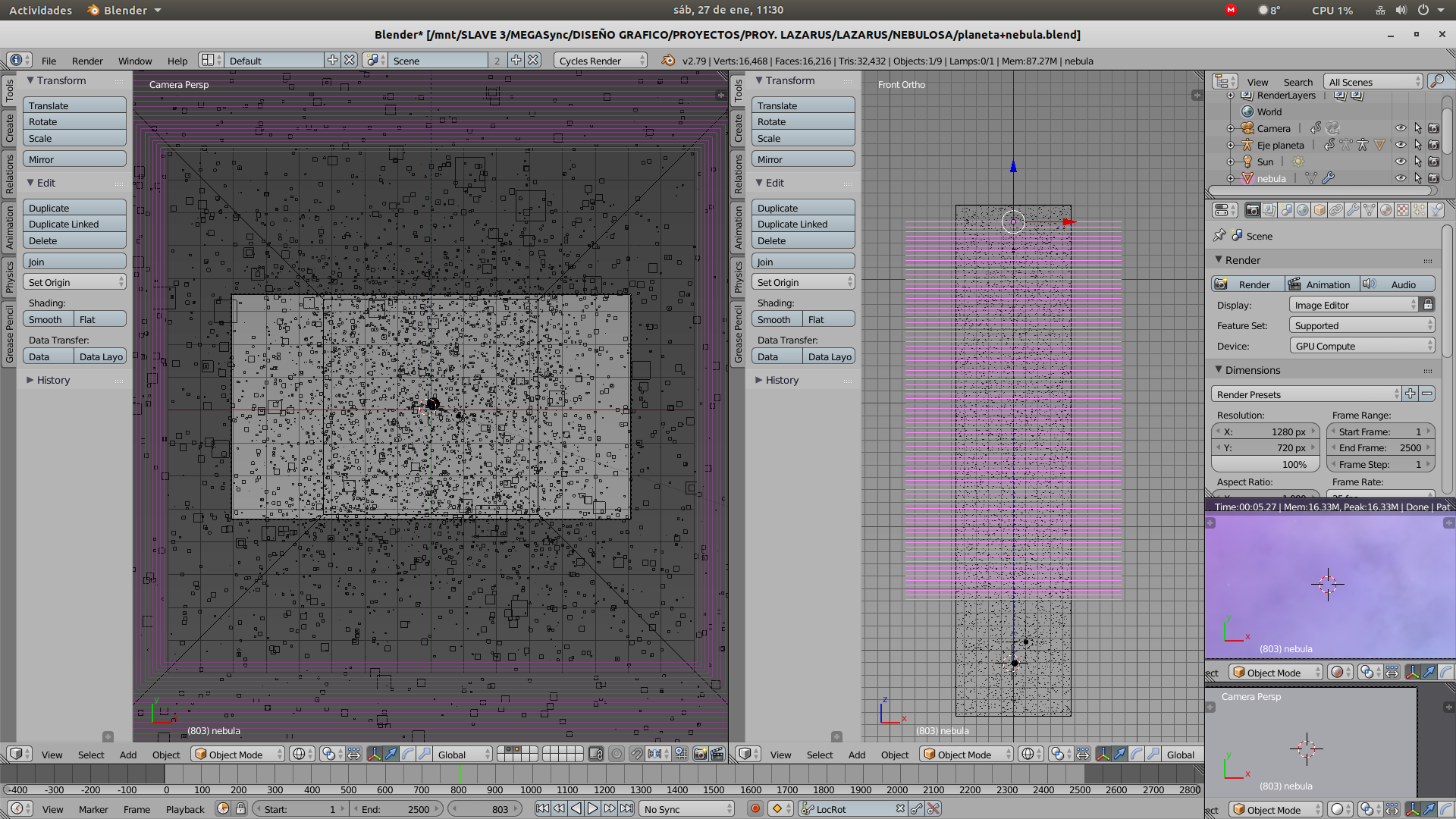Click record auto-keyframe button in timeline
The width and height of the screenshot is (1456, 819).
click(755, 809)
